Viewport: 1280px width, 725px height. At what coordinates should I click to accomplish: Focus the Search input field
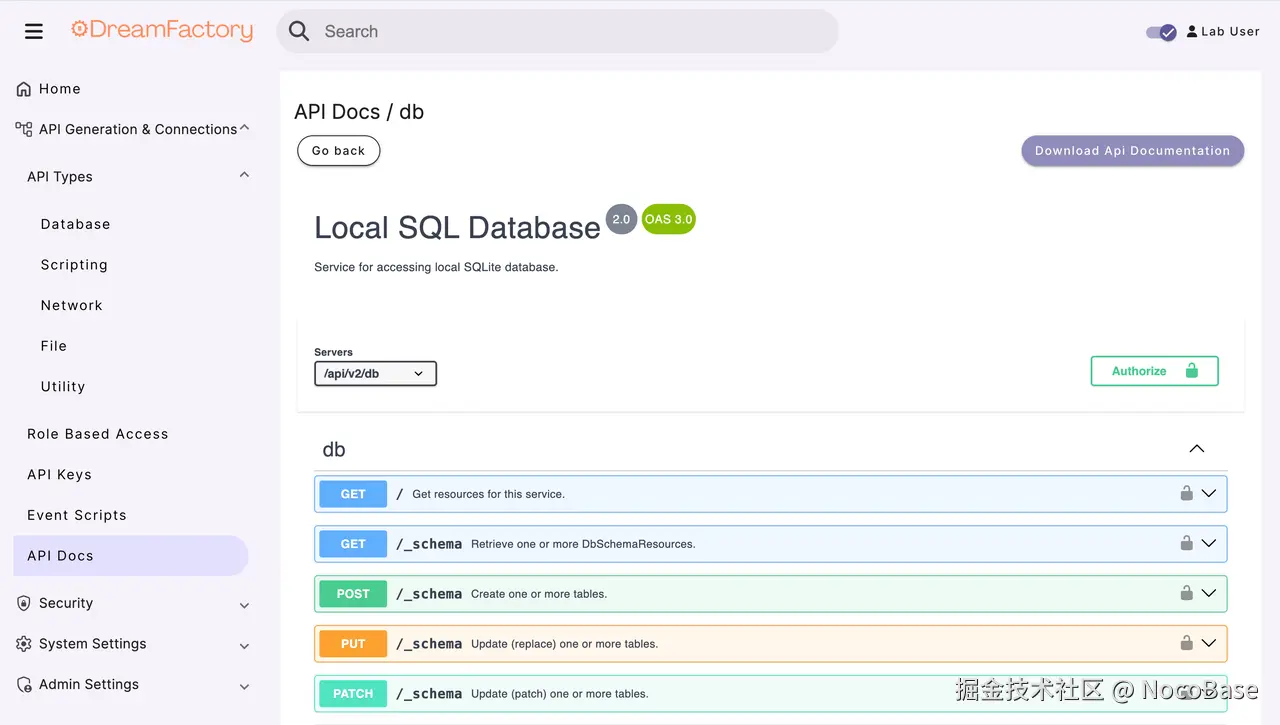(557, 31)
